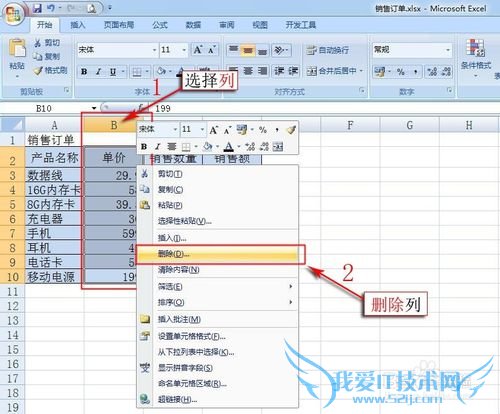500x414 pixels.
Task: Choose 清除内容(N) in the context menu
Action: click(218, 270)
